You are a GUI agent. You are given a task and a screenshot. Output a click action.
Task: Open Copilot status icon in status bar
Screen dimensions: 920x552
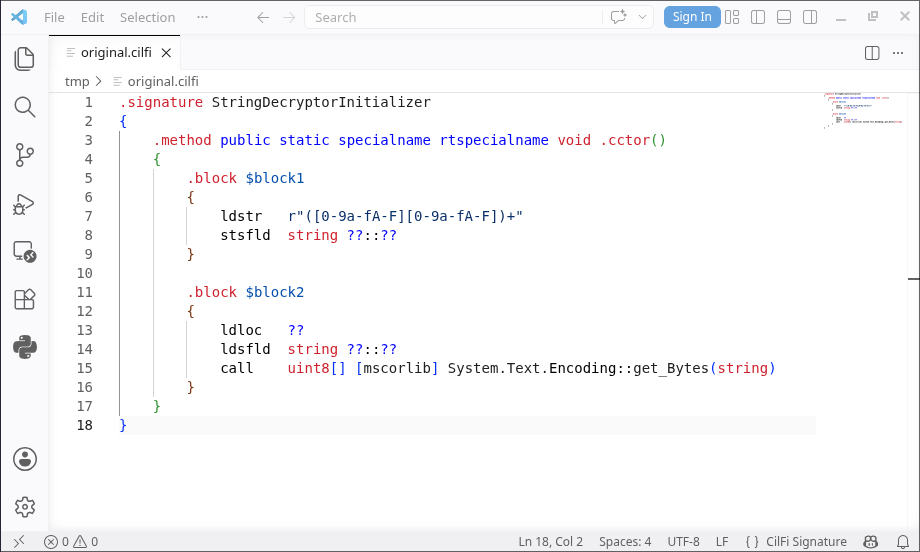(871, 541)
